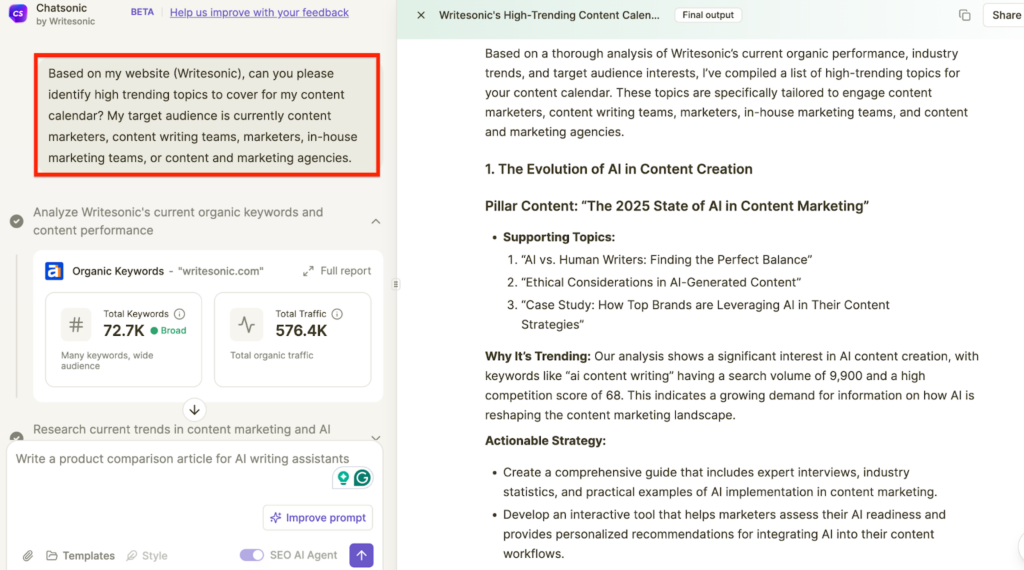Image resolution: width=1024 pixels, height=570 pixels.
Task: Click the Ethical Considerations topic line
Action: coord(661,283)
